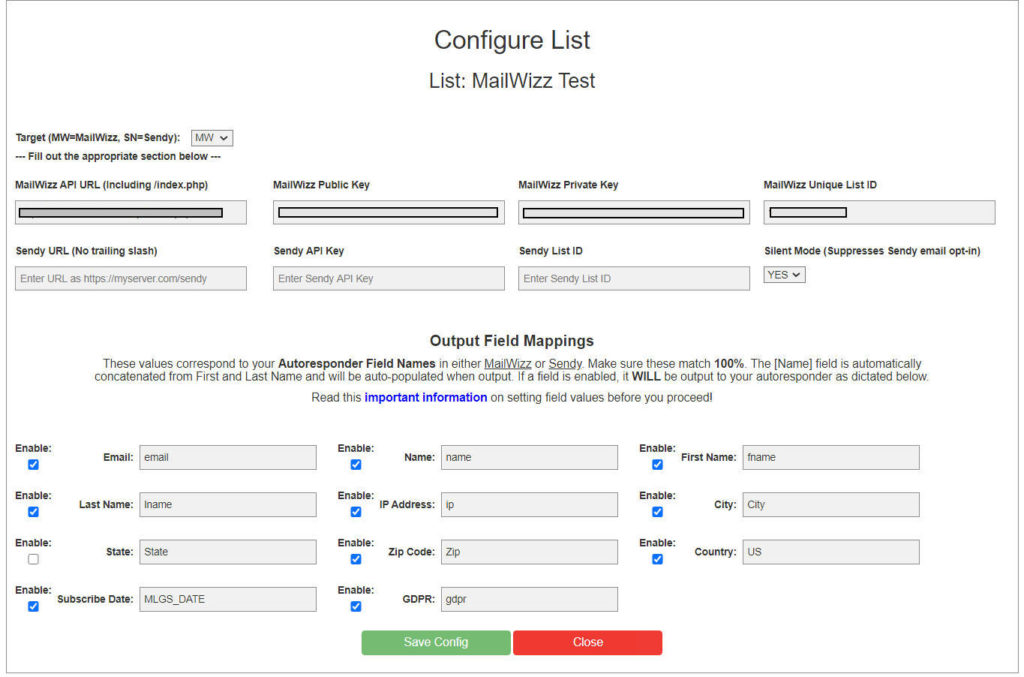Select the Email mapping field

(x=228, y=458)
